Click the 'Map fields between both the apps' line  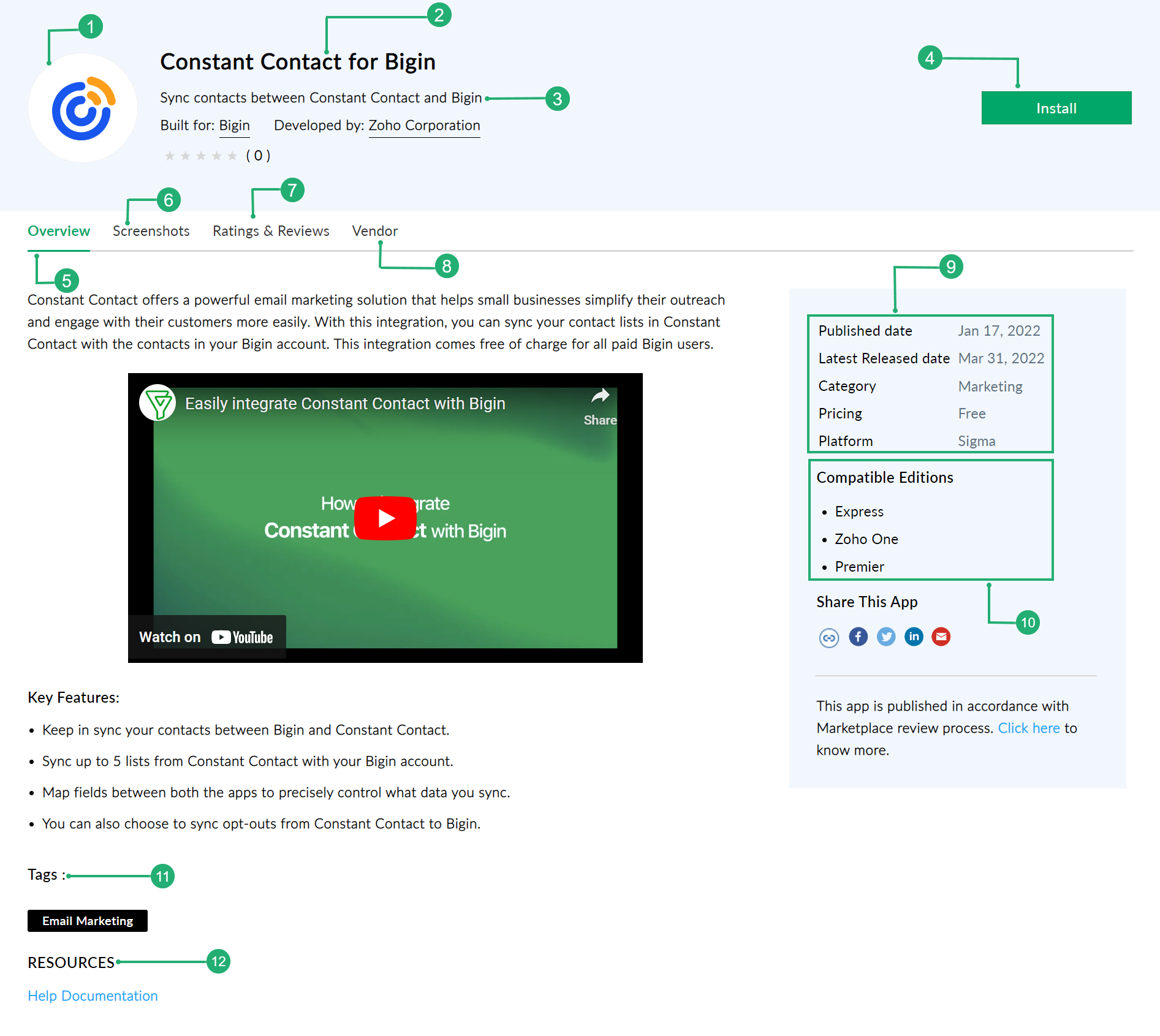pos(276,793)
